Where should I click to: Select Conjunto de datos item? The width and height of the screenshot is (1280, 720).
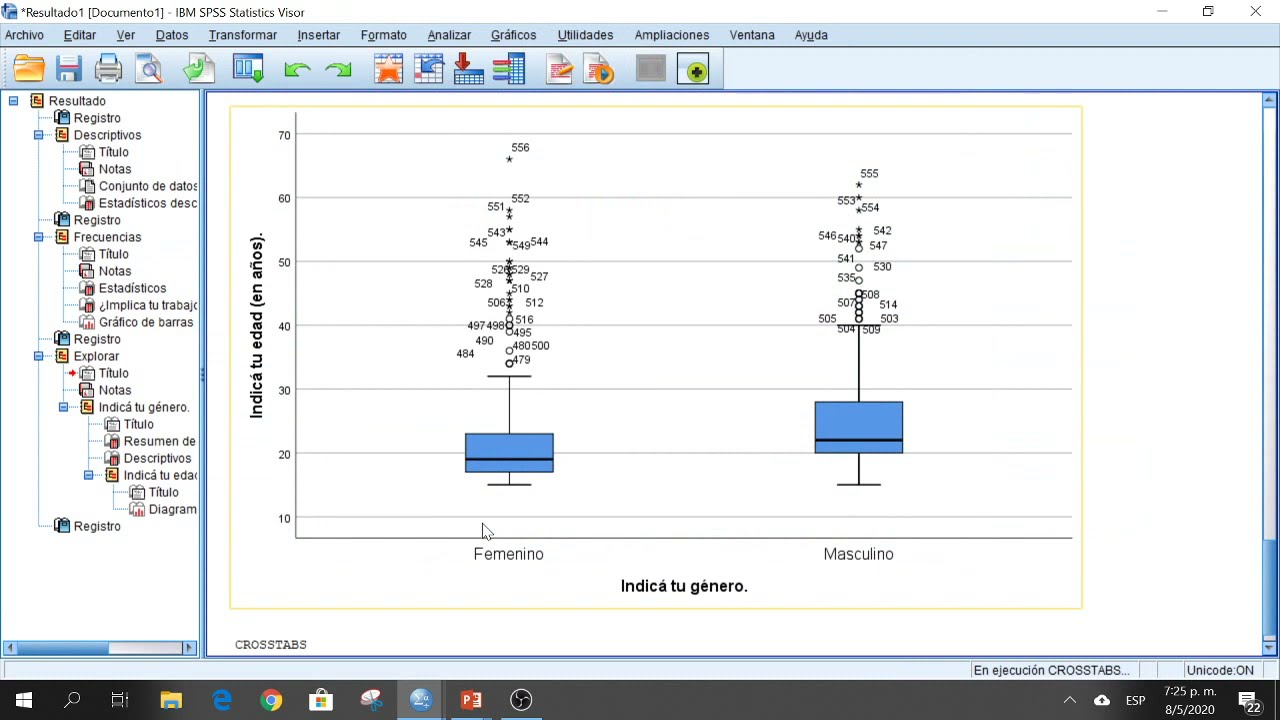coord(138,186)
